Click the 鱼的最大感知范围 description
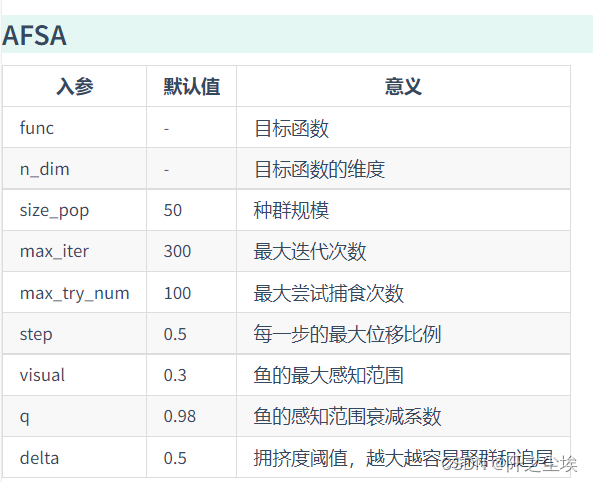This screenshot has width=593, height=482. pyautogui.click(x=329, y=375)
